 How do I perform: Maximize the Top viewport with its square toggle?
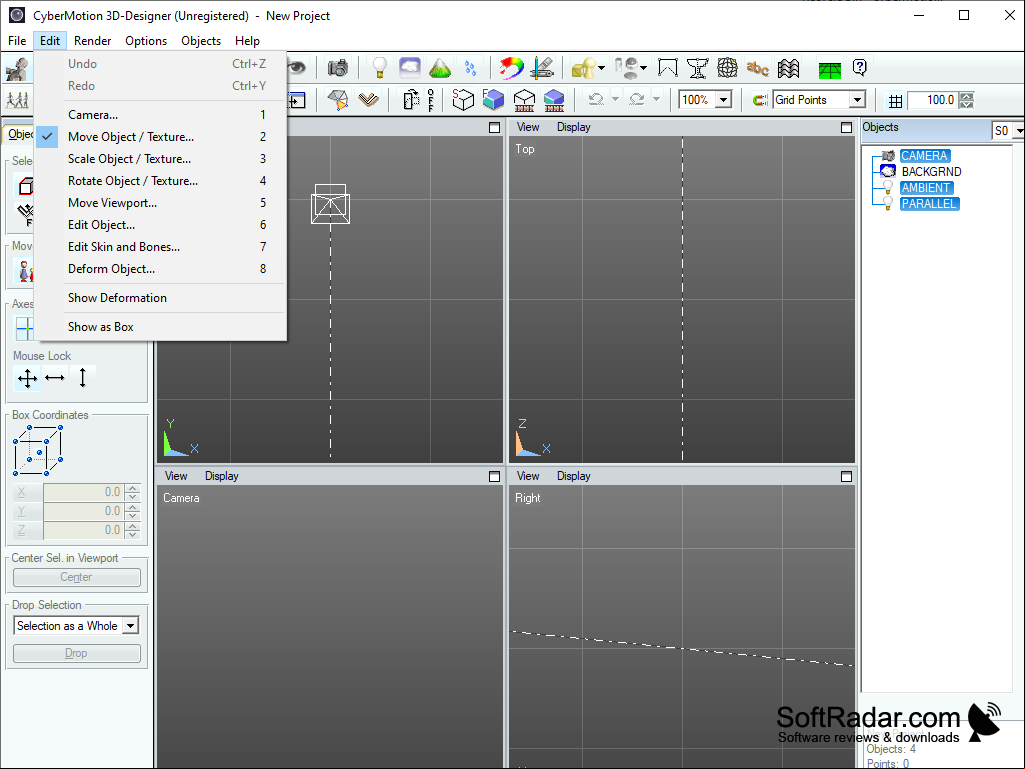(846, 128)
